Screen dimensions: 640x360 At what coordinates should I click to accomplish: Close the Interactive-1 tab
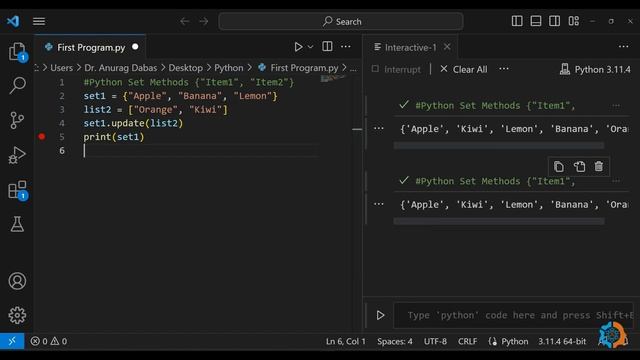(x=447, y=47)
